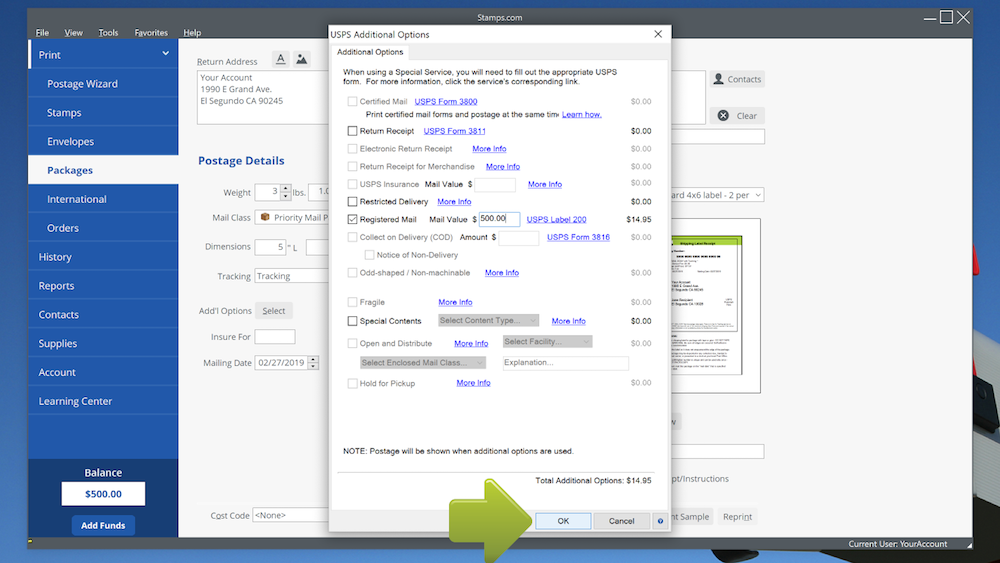Uncheck the Registered Mail checkbox
The image size is (1000, 563).
click(352, 219)
